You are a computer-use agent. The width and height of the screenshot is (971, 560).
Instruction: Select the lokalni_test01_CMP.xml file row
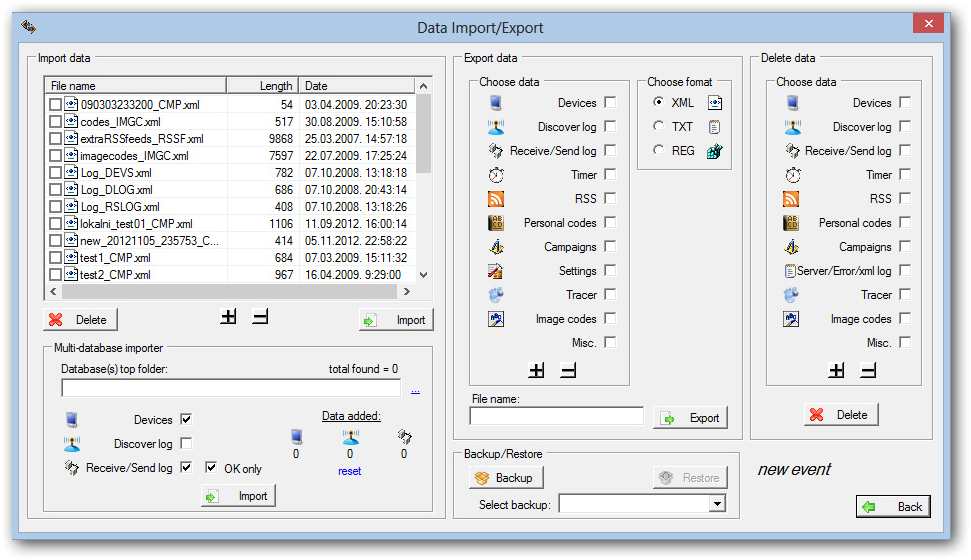coord(230,224)
